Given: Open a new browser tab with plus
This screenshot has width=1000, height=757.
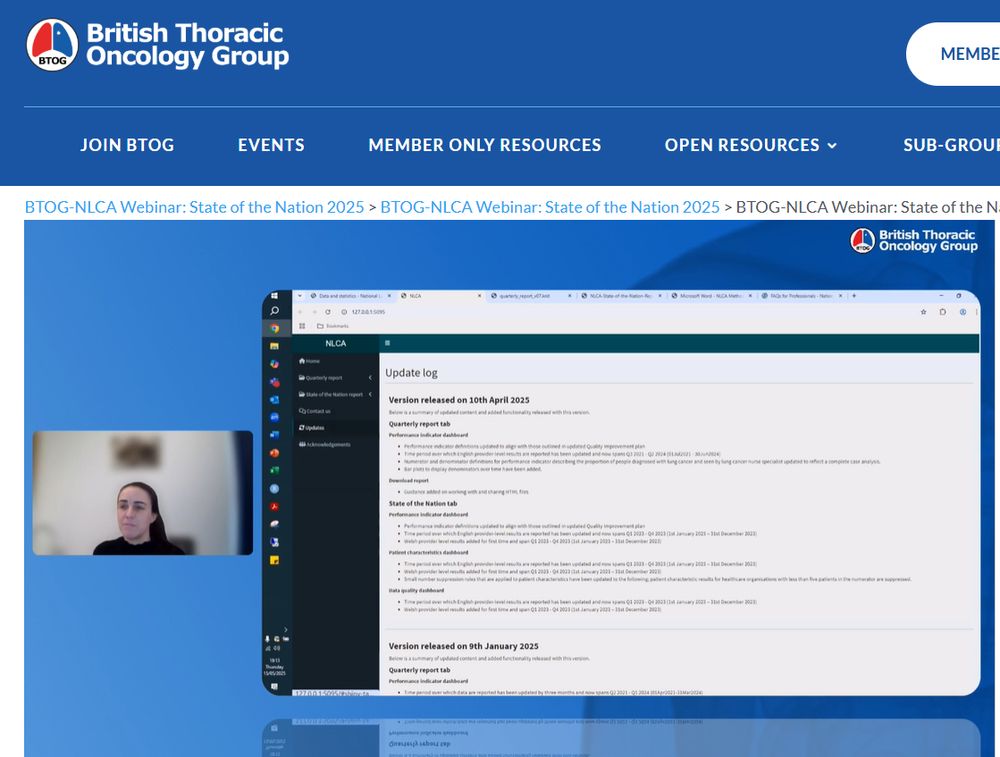Looking at the screenshot, I should click(x=854, y=296).
